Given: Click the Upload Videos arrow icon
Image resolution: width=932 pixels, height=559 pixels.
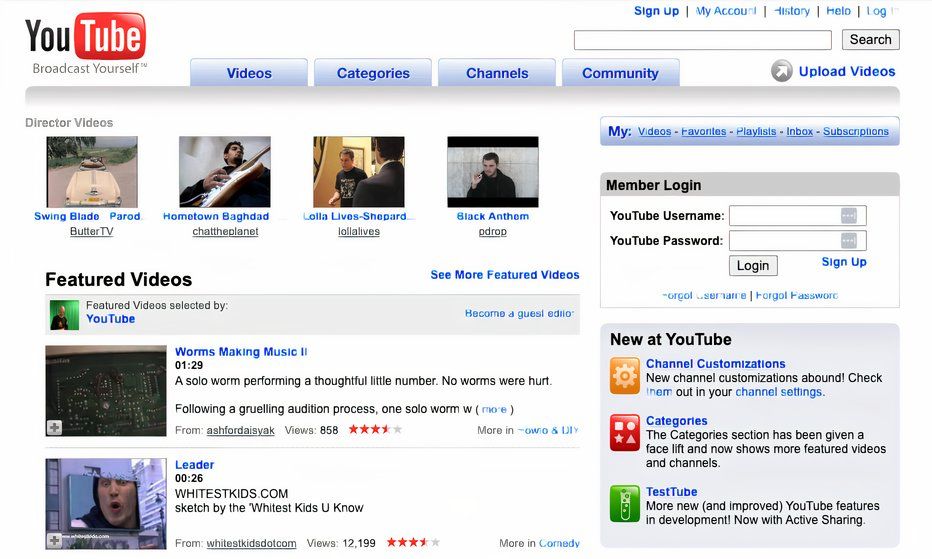Looking at the screenshot, I should [x=782, y=71].
